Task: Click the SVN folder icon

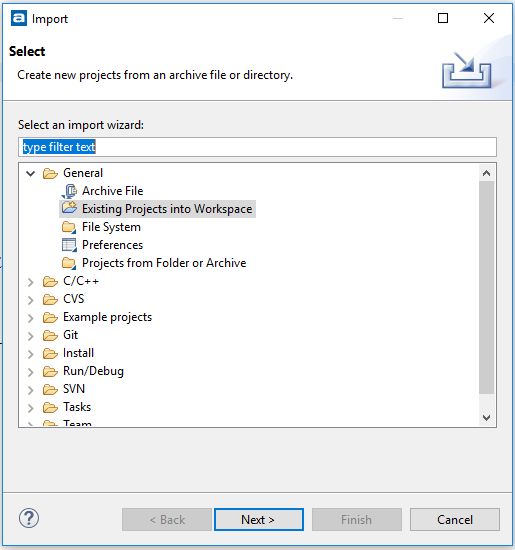Action: pyautogui.click(x=50, y=389)
